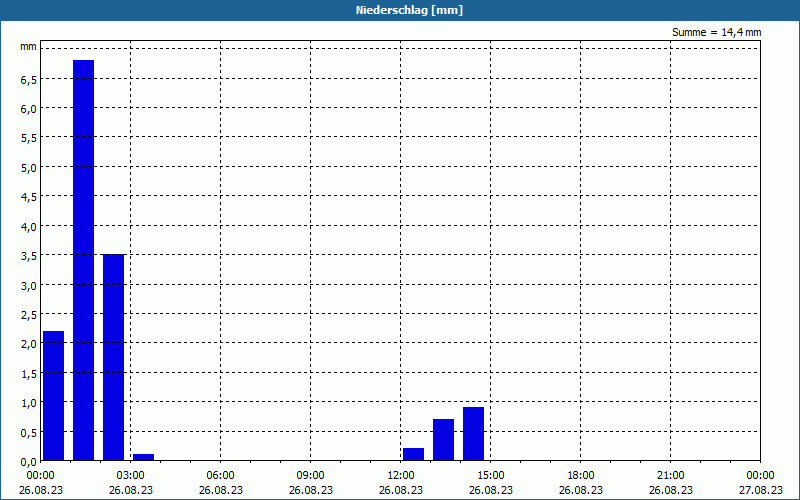Click the 18:00 time label
Screen dimensions: 800x500
point(581,476)
